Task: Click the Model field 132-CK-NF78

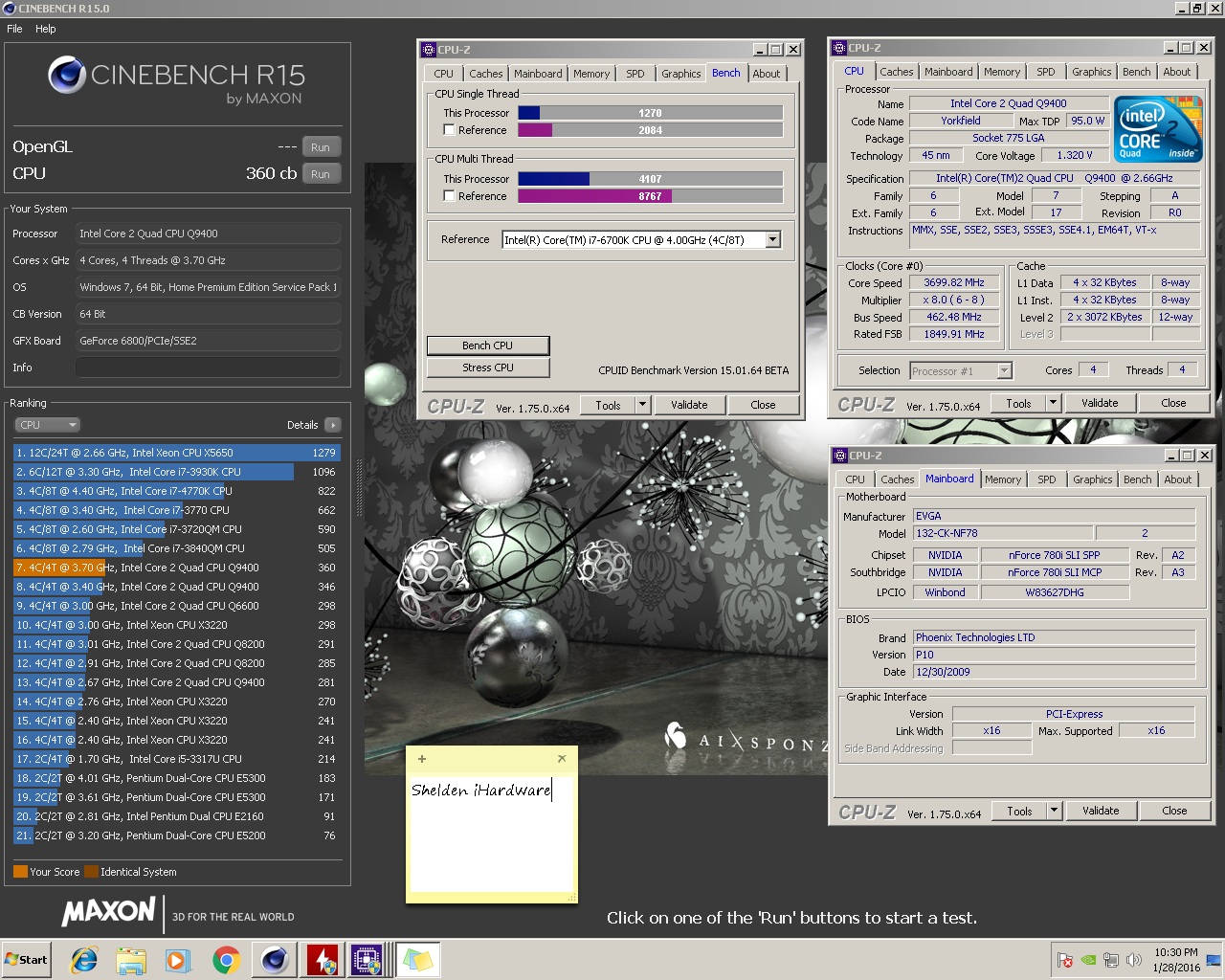Action: pos(1003,533)
